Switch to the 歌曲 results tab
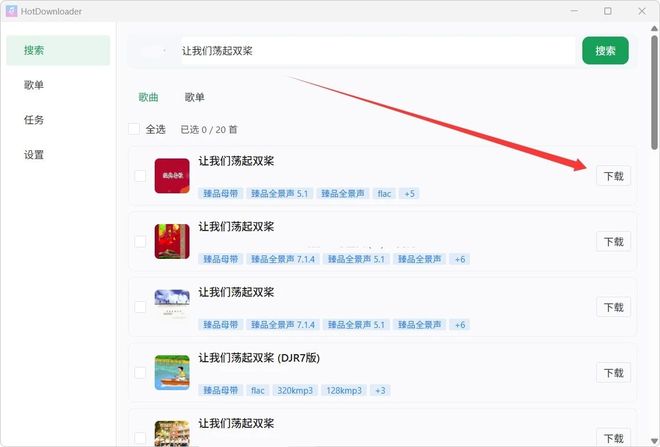The width and height of the screenshot is (660, 447). pyautogui.click(x=149, y=97)
